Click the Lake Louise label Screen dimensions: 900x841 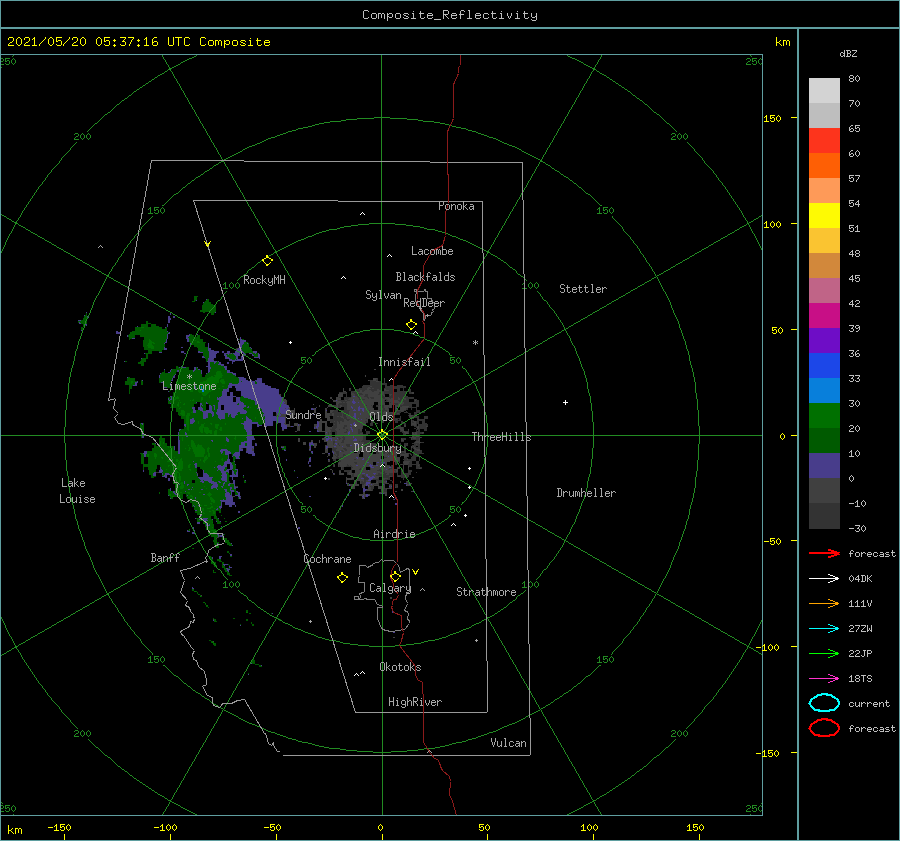[77, 491]
